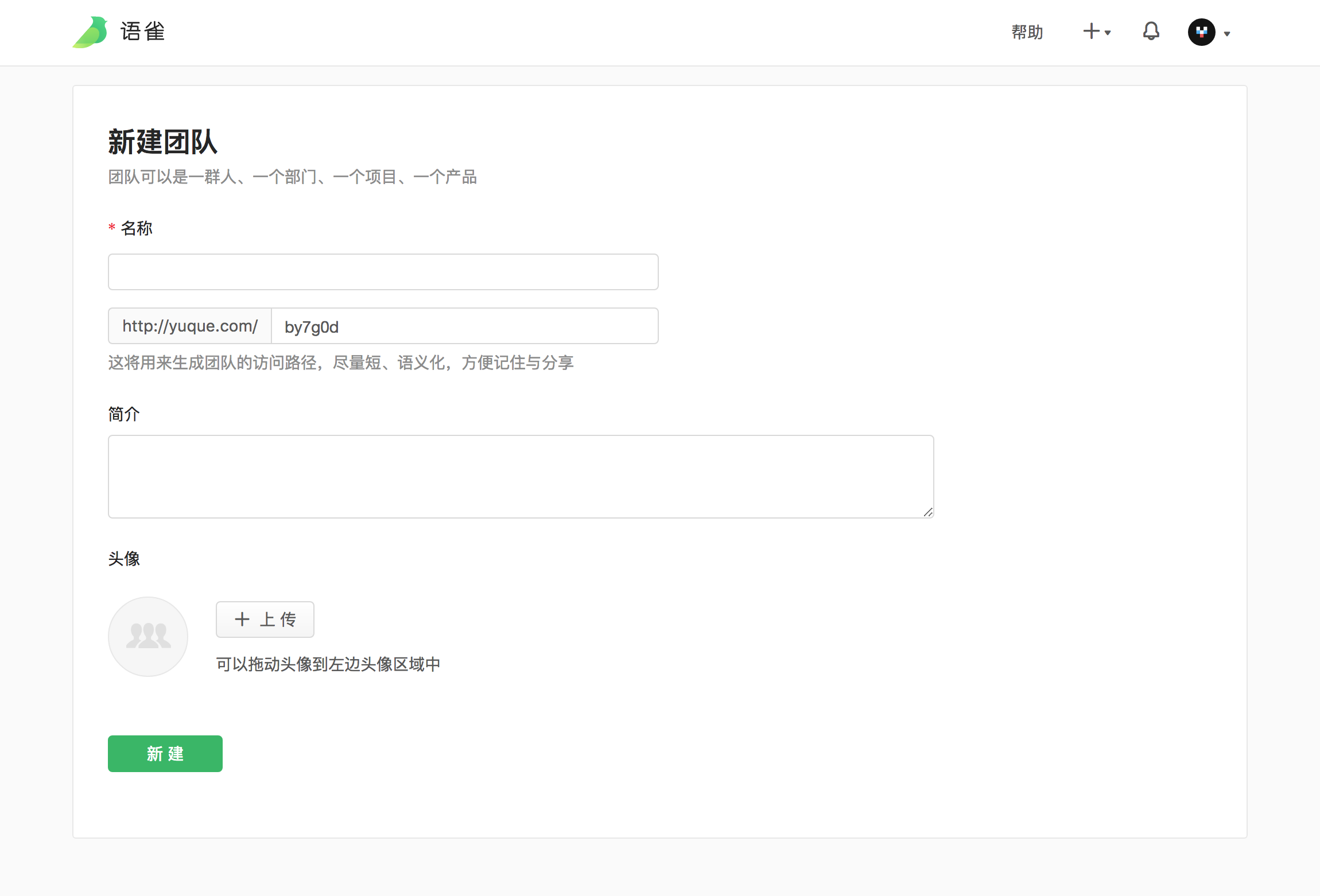Edit the team path field containing by7g0d
Image resolution: width=1320 pixels, height=896 pixels.
click(x=465, y=326)
